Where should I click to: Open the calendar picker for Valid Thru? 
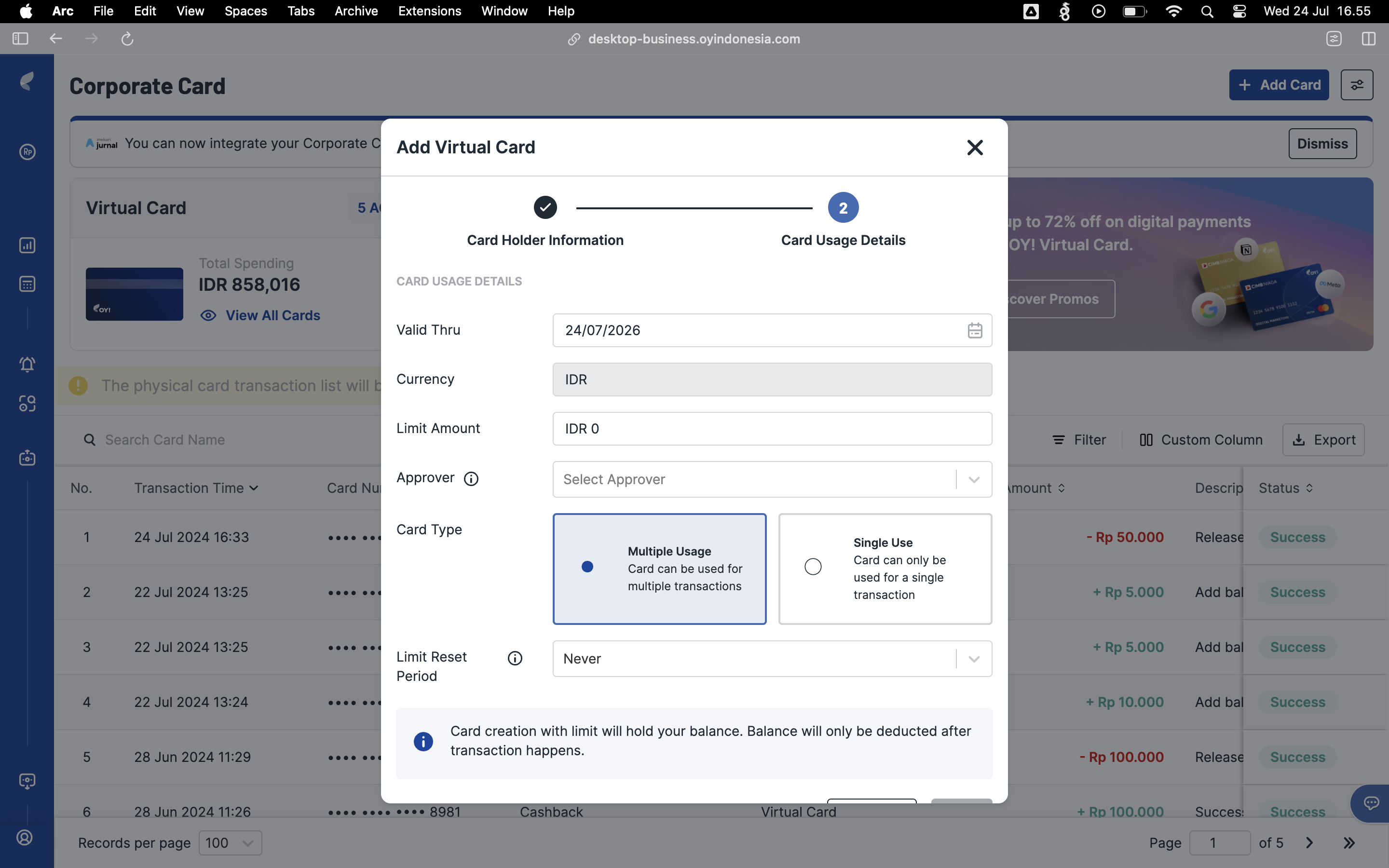[x=975, y=330]
